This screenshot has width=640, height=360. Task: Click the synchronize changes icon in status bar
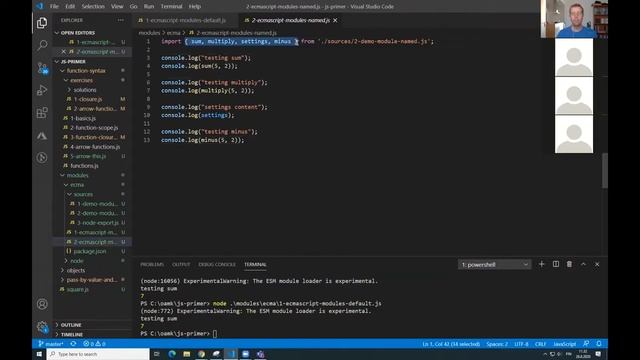(73, 344)
